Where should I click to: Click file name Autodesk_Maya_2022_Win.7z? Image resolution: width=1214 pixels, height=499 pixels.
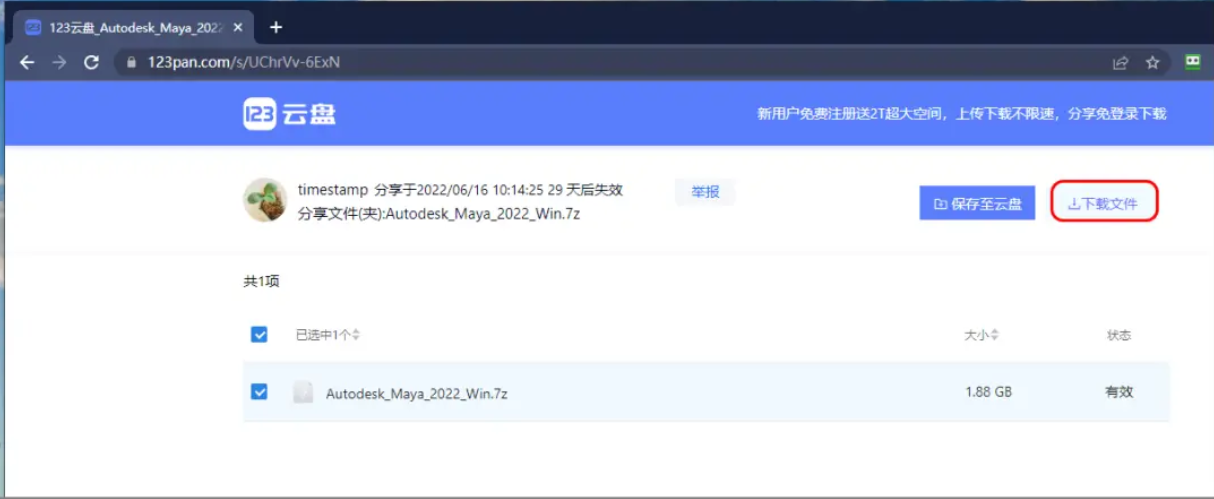(417, 393)
